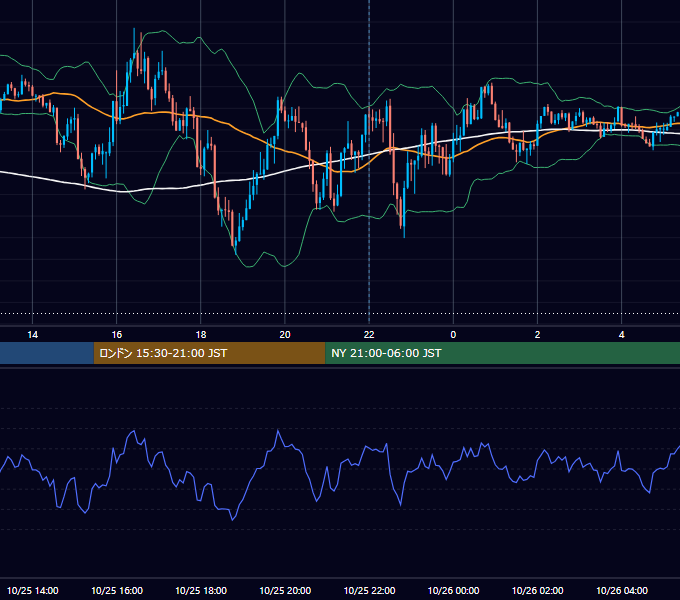Click the 22 hour axis label
Image resolution: width=680 pixels, height=600 pixels.
click(369, 335)
